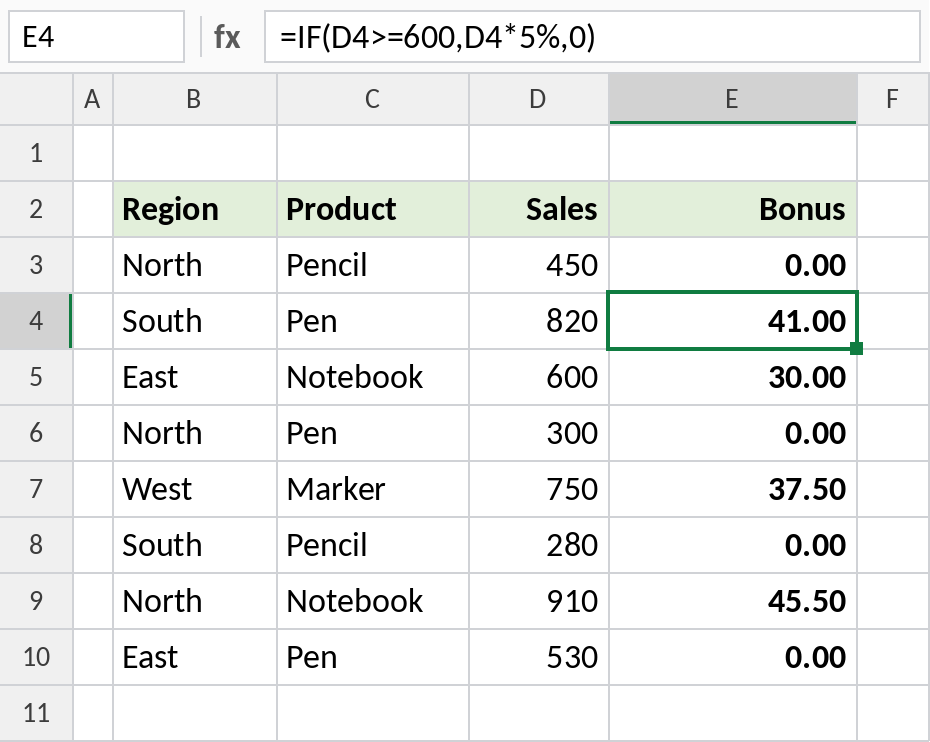Click the South cell in row 4

point(195,321)
